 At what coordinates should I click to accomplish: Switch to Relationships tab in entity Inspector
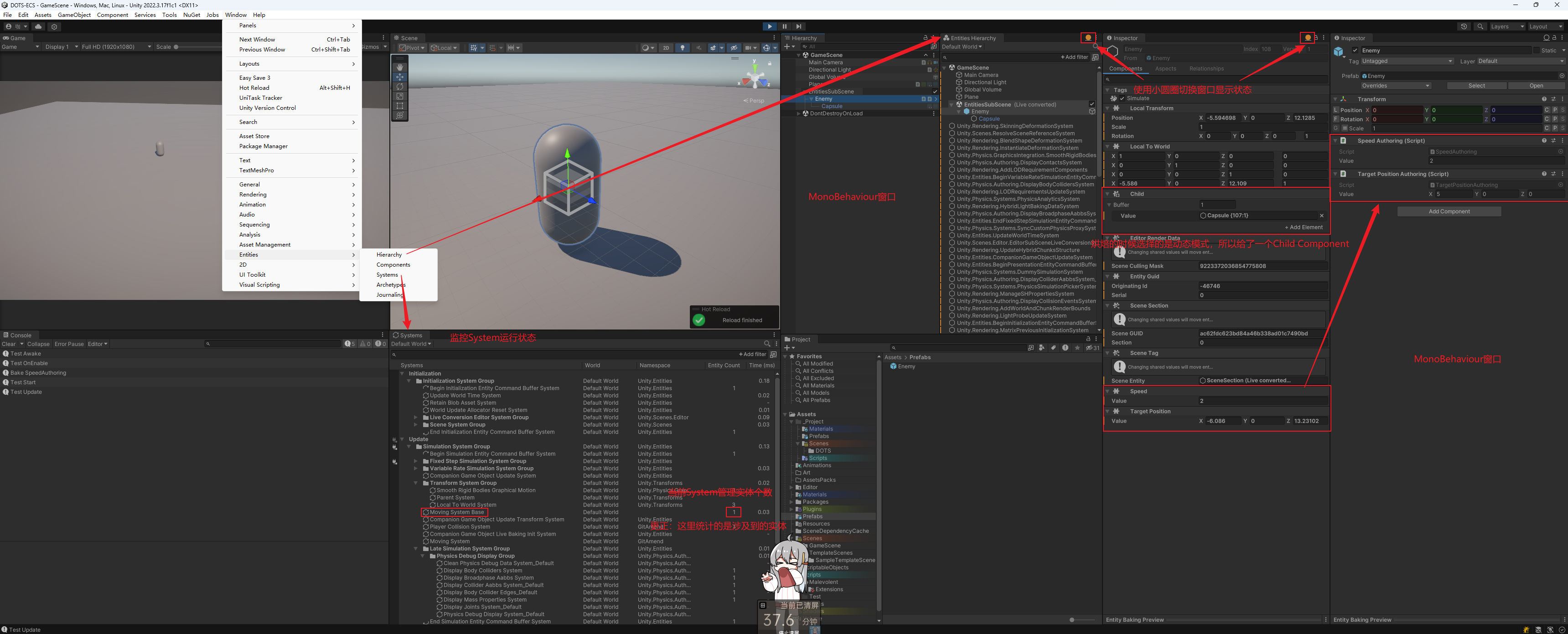click(x=1206, y=69)
